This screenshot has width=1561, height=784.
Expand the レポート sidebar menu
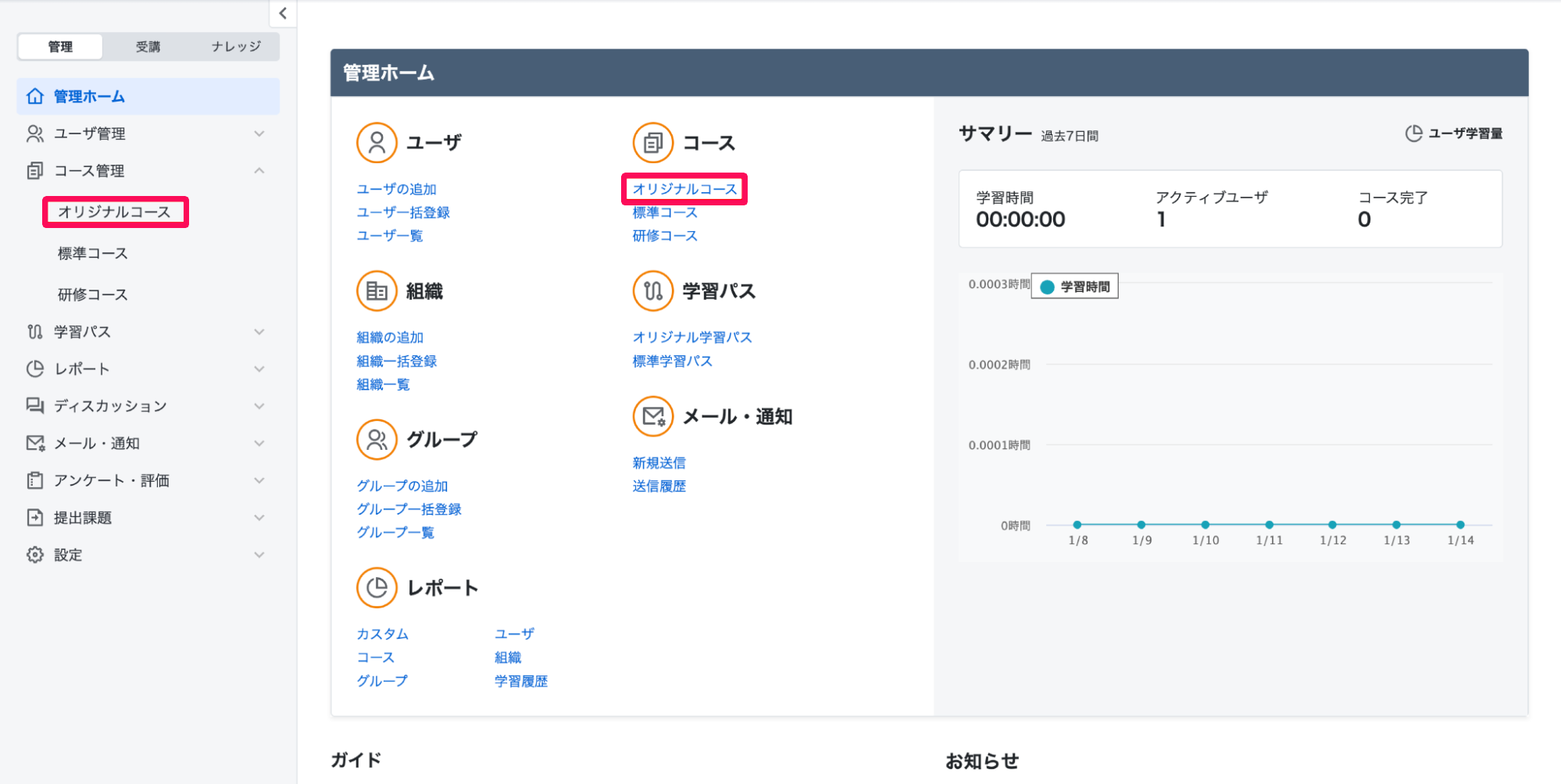[148, 369]
